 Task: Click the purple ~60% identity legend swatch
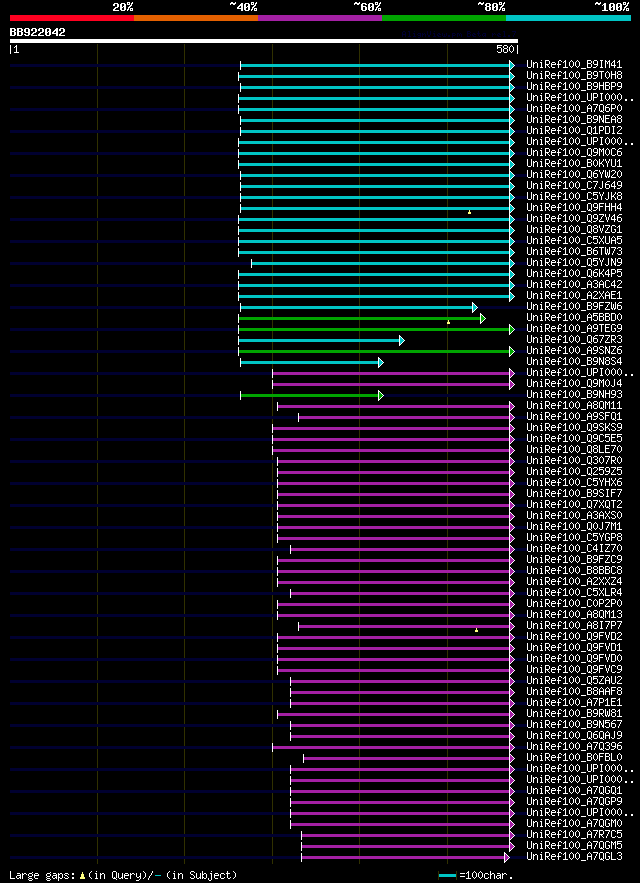pos(320,18)
